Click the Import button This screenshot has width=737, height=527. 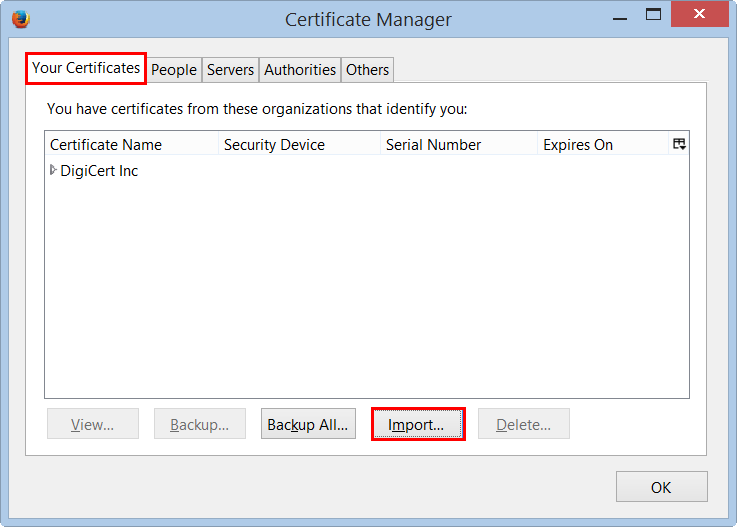pos(417,424)
